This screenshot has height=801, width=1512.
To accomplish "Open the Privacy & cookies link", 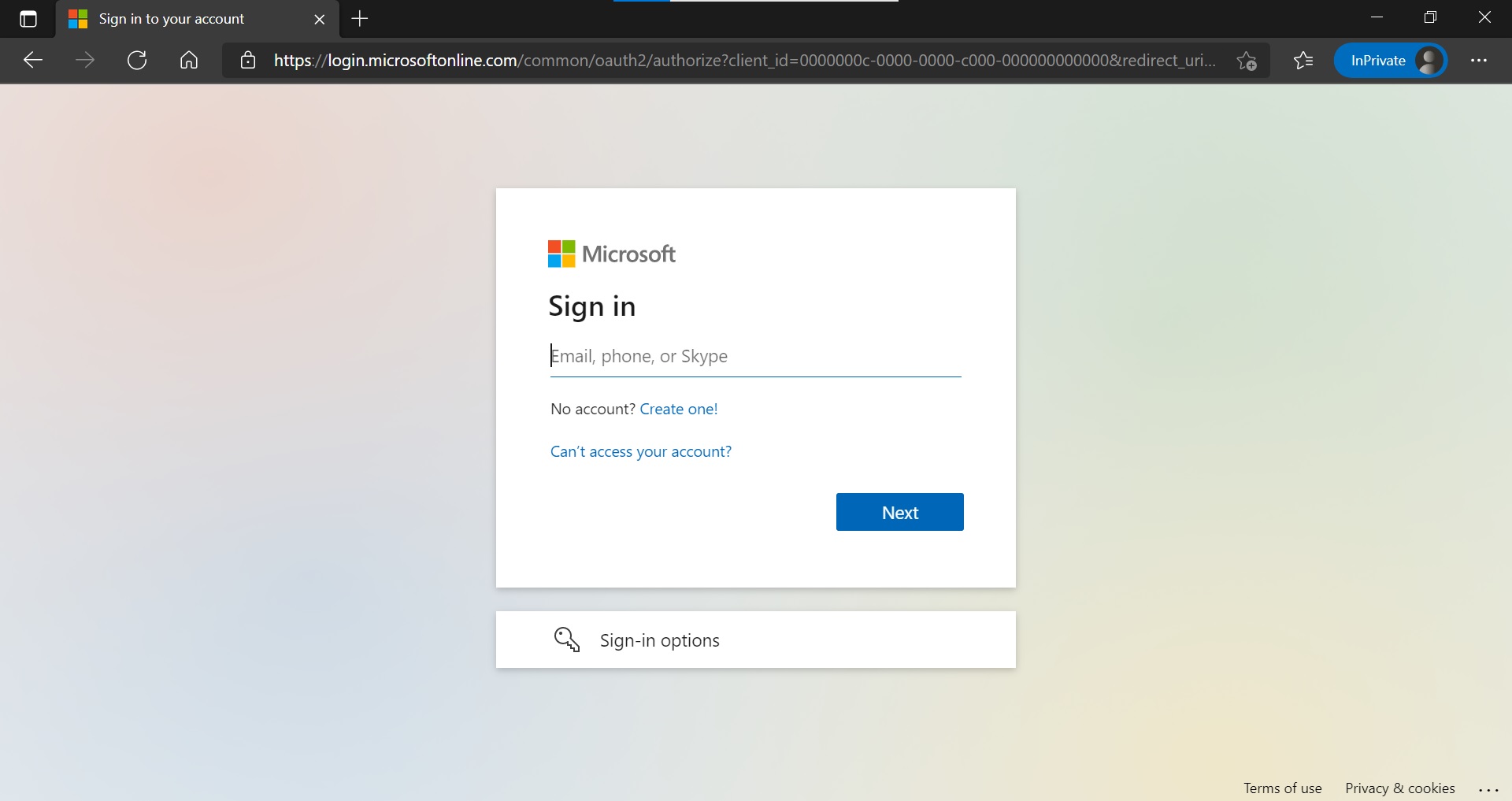I will coord(1399,788).
